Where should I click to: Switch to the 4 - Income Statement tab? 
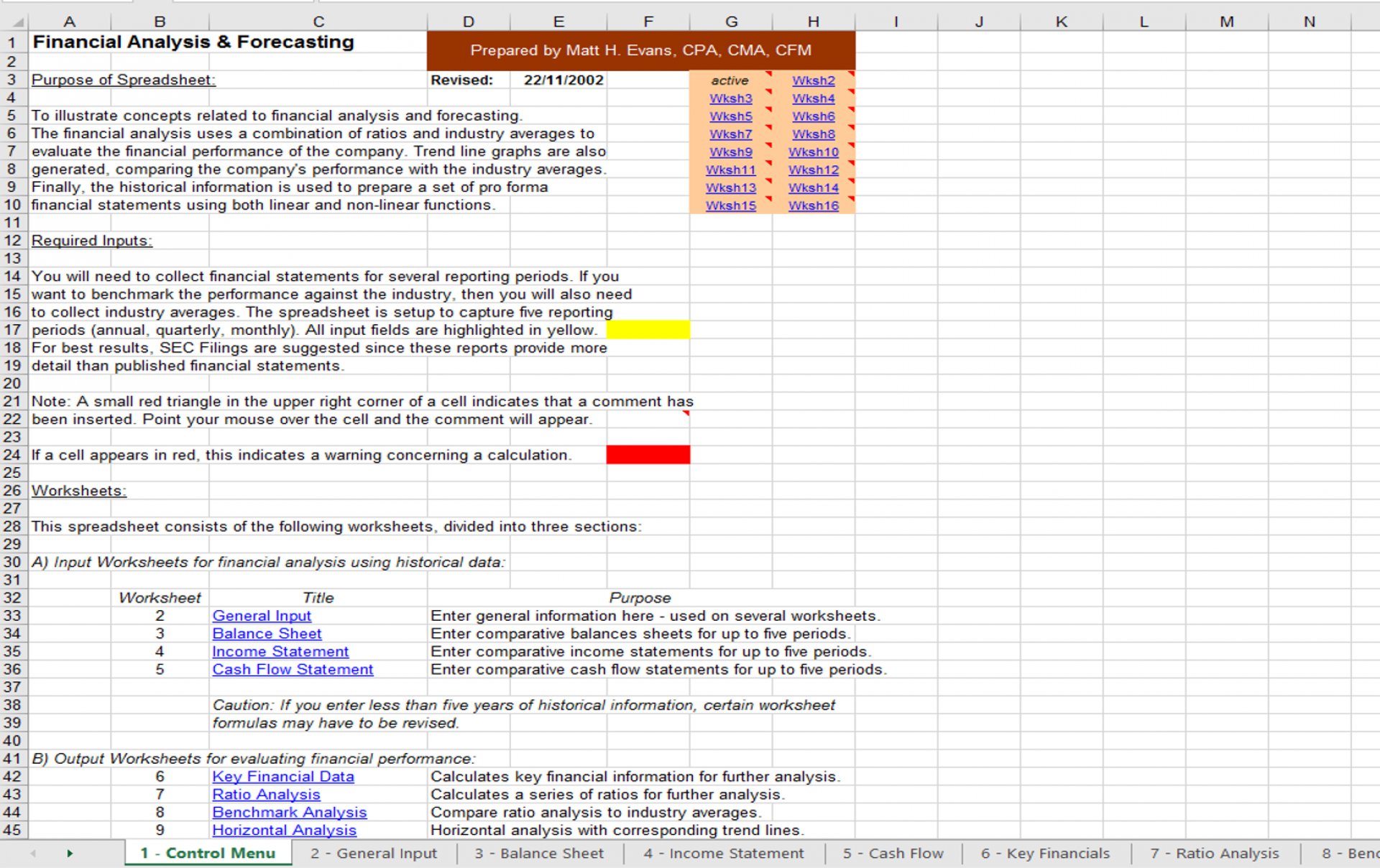724,853
